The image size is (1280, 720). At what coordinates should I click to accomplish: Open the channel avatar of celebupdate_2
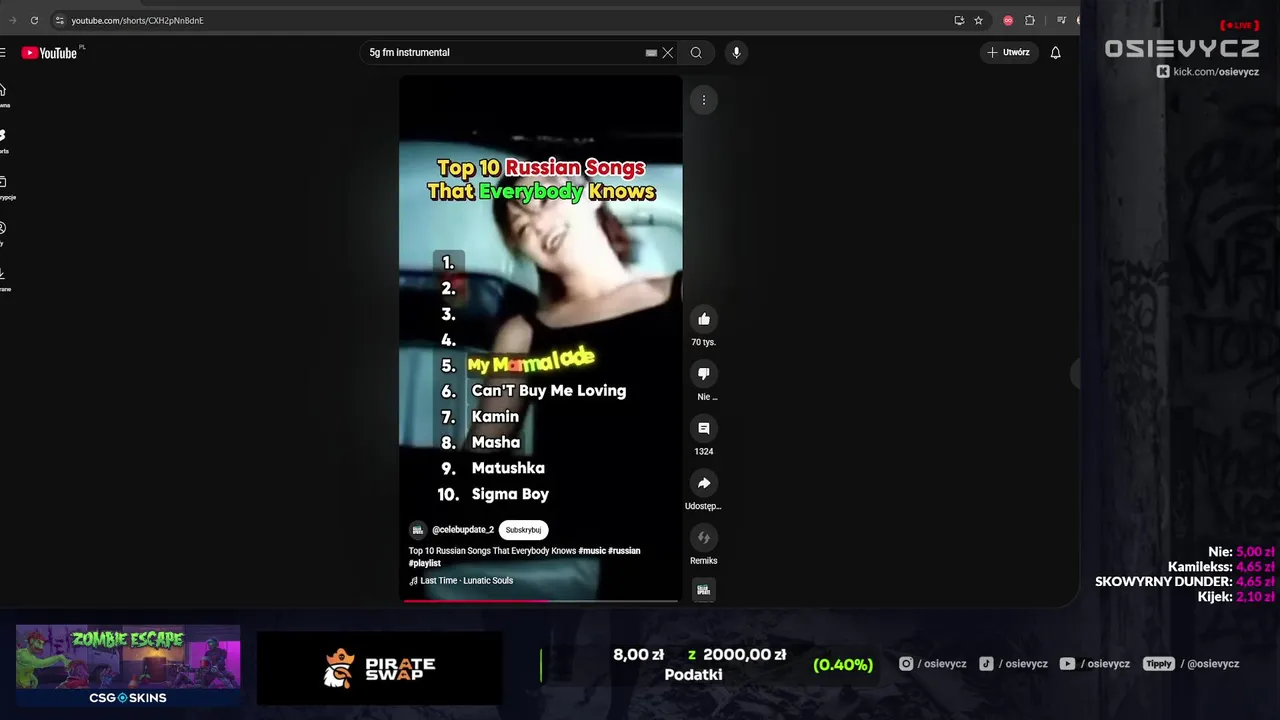pyautogui.click(x=418, y=530)
